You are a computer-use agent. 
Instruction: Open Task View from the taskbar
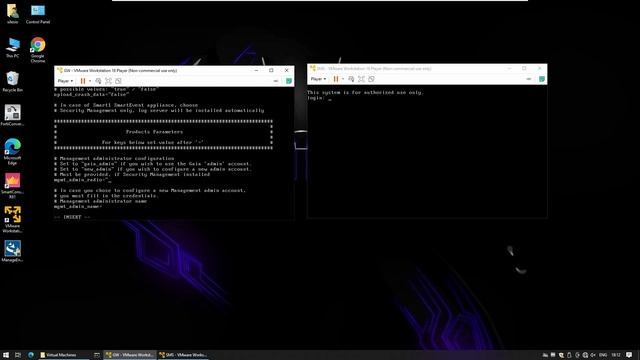click(18, 355)
